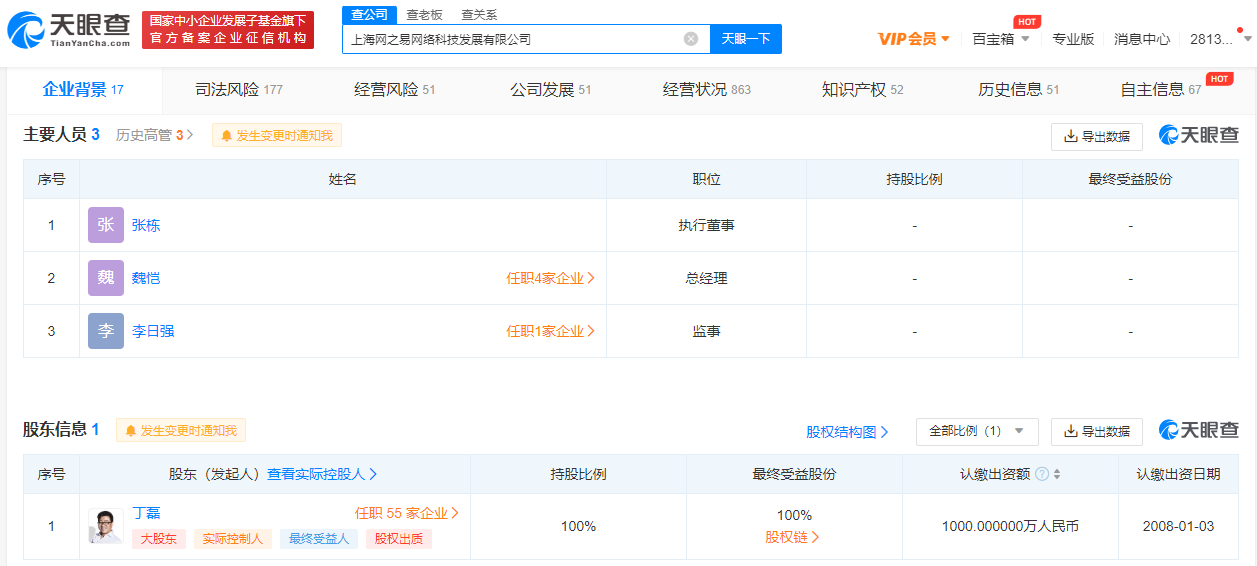Click the TianYanCha logo at top left
The width and height of the screenshot is (1257, 566).
68,30
